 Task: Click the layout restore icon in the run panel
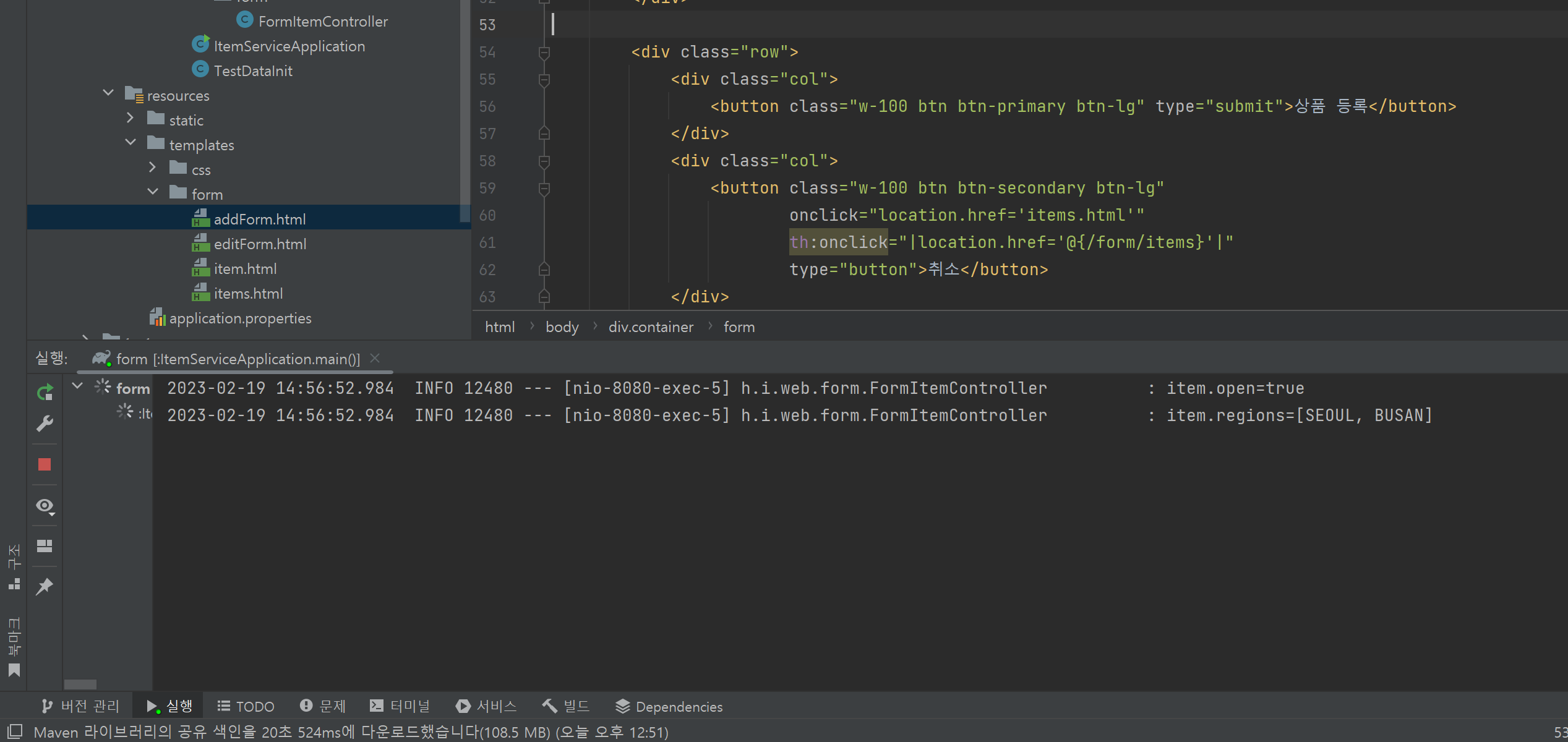point(45,546)
